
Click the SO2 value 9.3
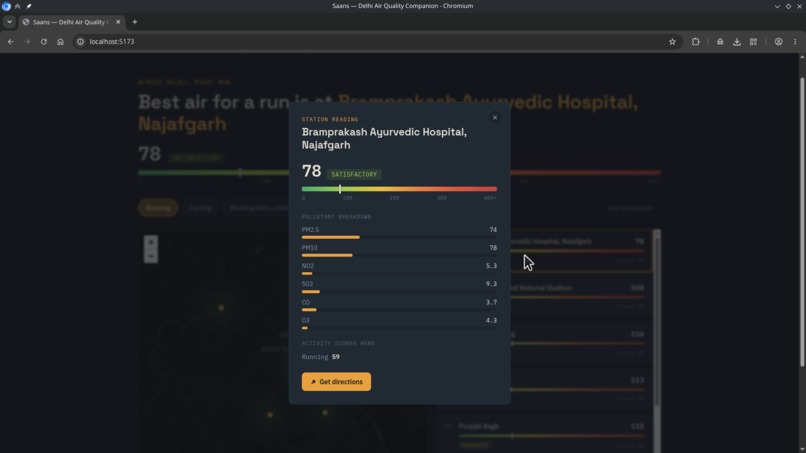[x=491, y=284]
